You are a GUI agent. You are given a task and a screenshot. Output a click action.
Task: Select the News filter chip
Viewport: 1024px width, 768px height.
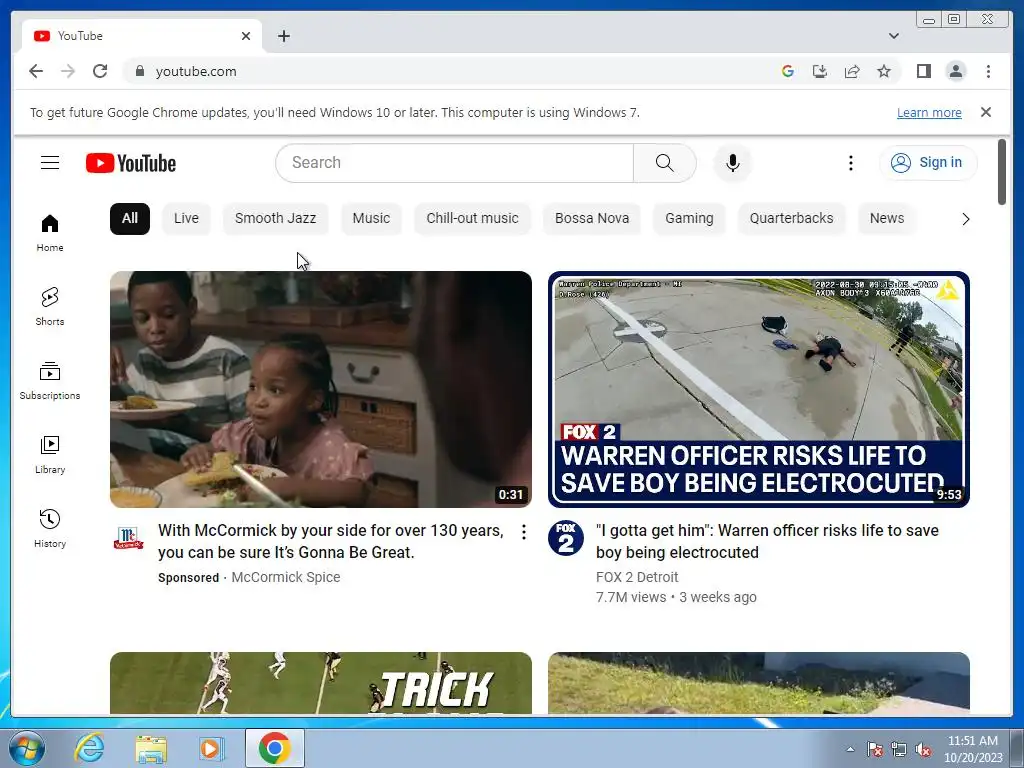pos(886,218)
